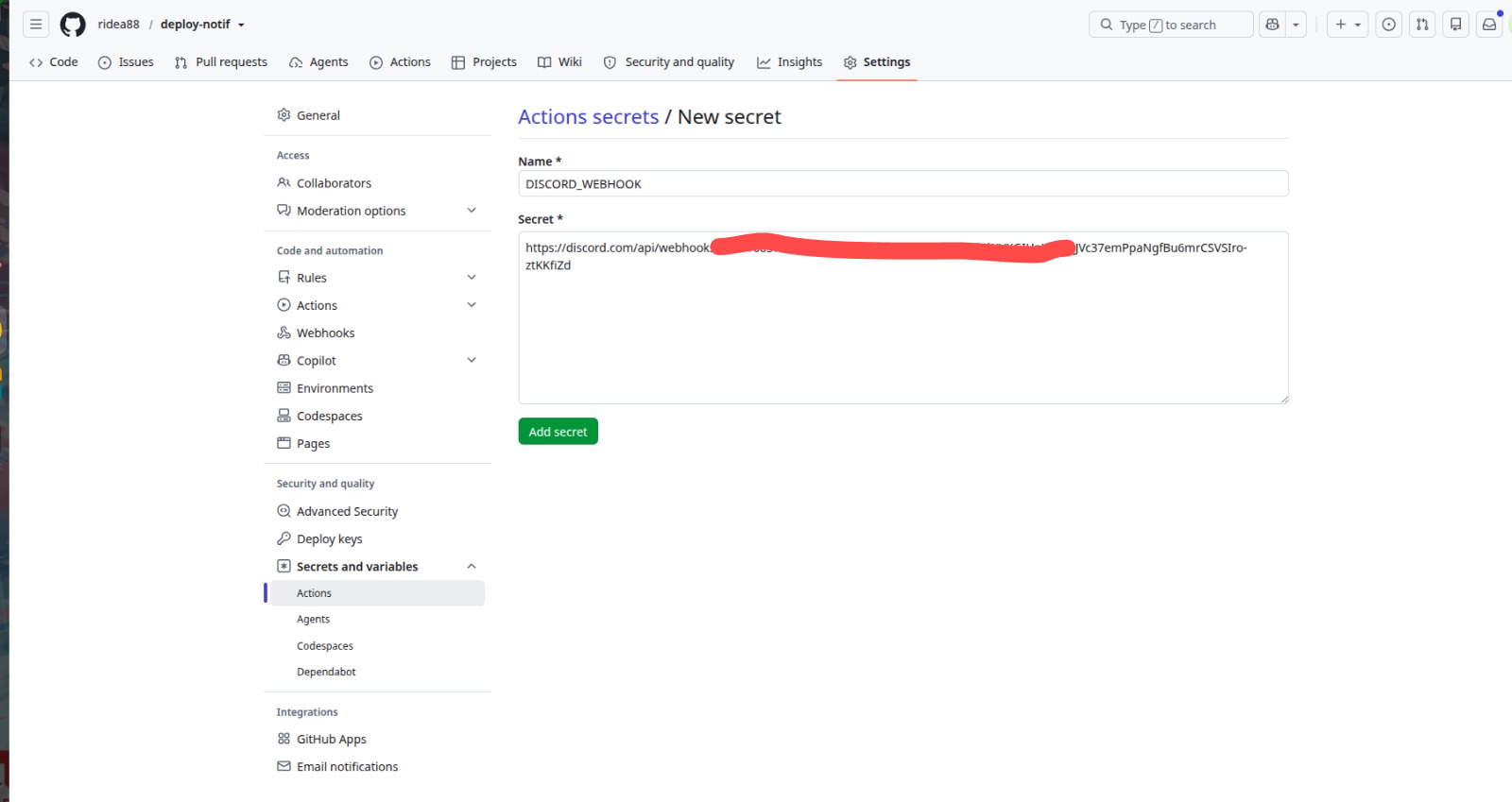Switch to the Pull requests tab
Image resolution: width=1512 pixels, height=802 pixels.
(221, 62)
